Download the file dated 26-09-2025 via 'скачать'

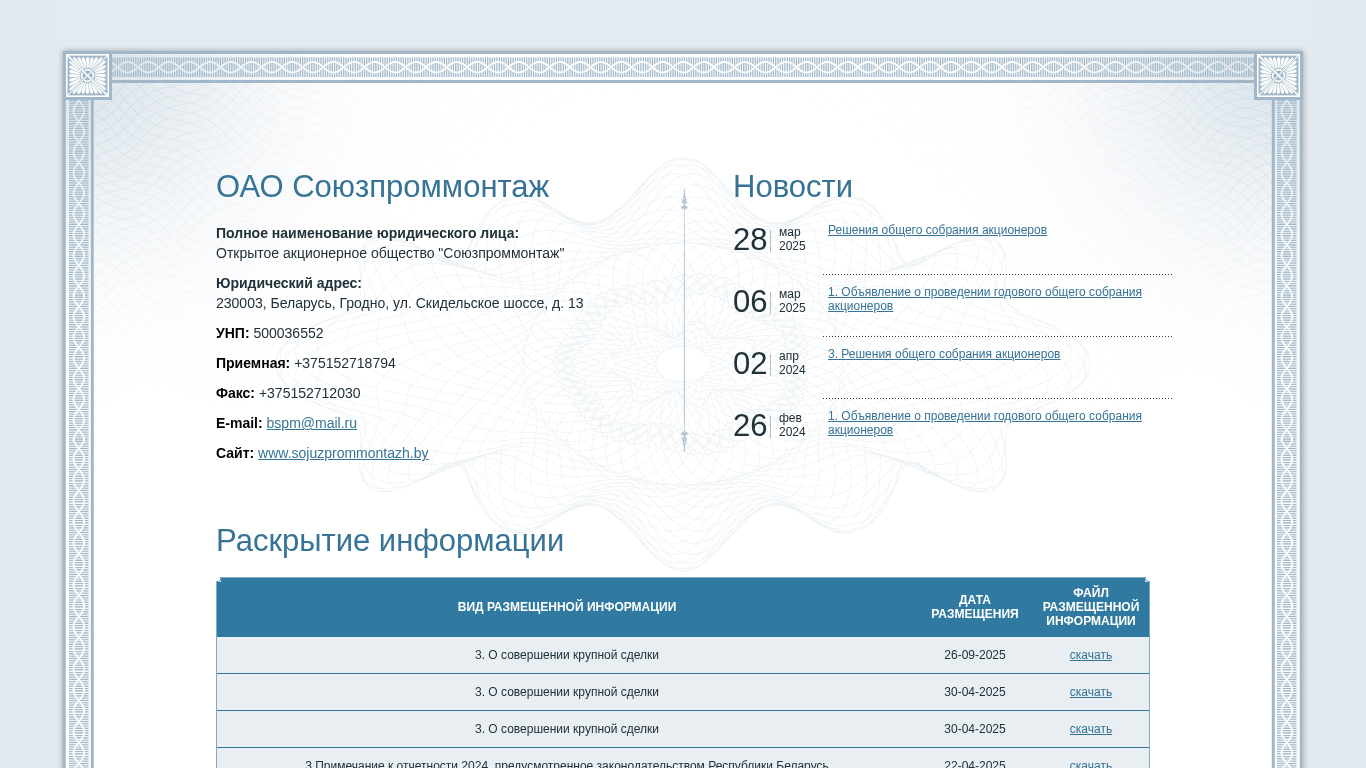[1091, 655]
